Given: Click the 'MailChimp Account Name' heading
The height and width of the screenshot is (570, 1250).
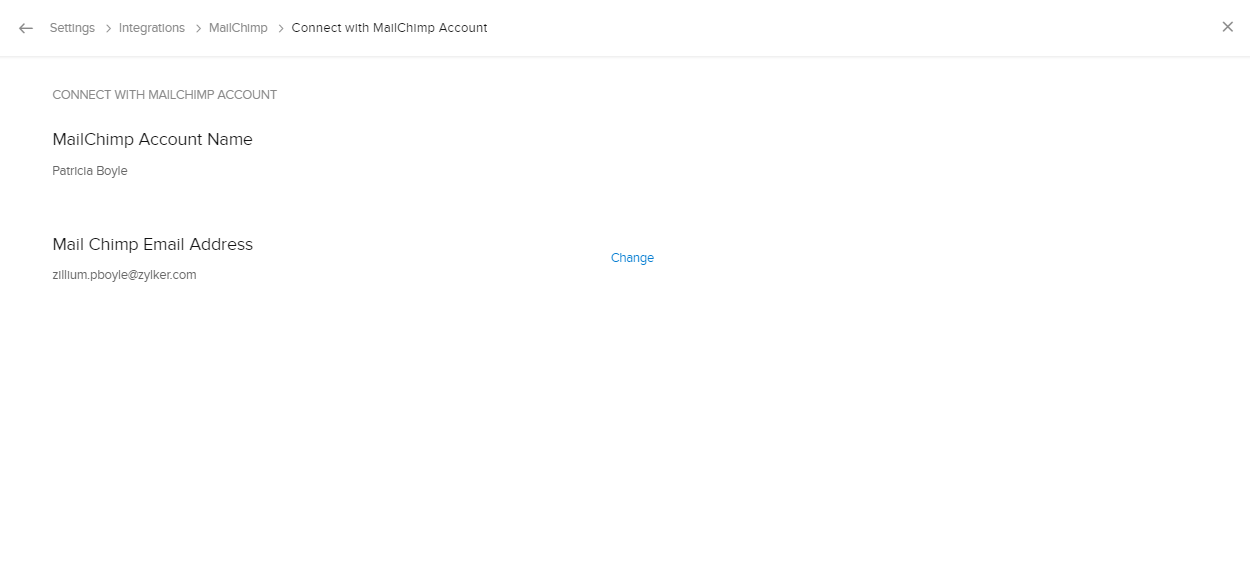Looking at the screenshot, I should coord(152,140).
